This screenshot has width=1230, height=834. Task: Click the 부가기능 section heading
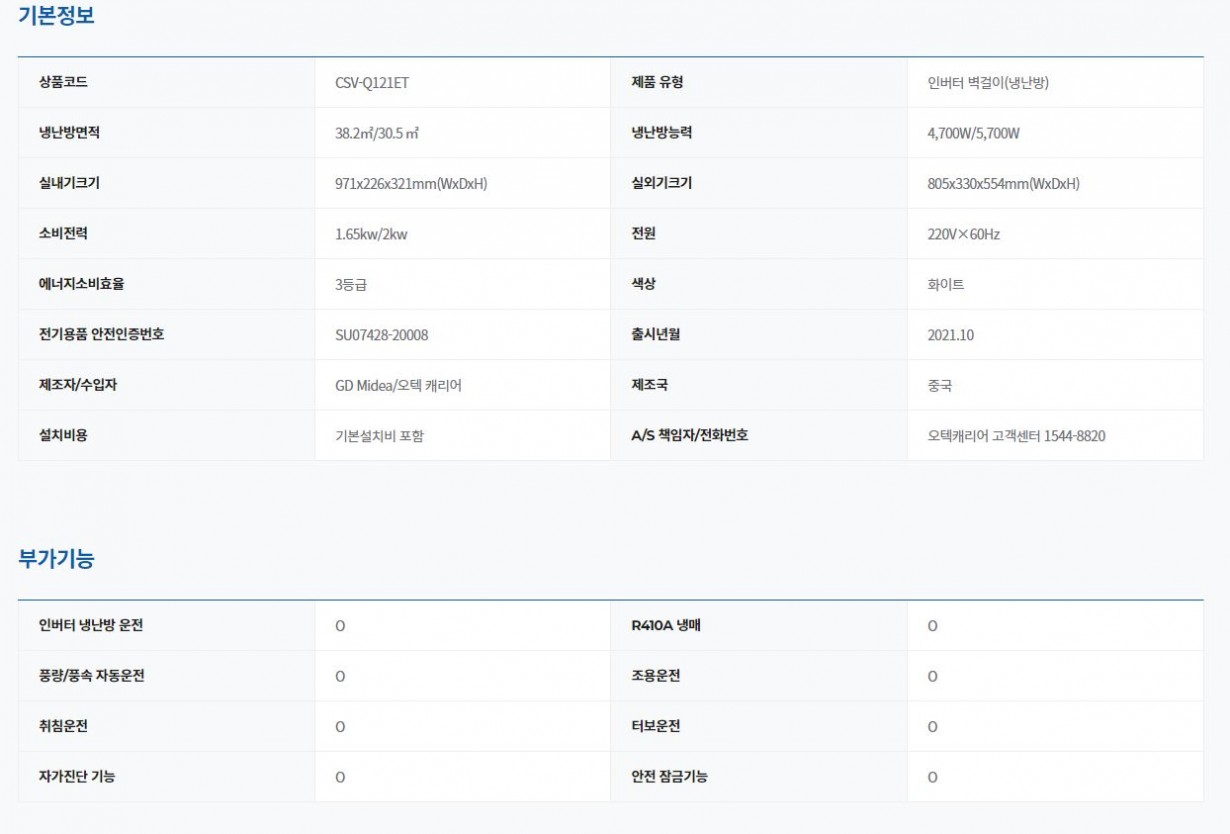(56, 559)
